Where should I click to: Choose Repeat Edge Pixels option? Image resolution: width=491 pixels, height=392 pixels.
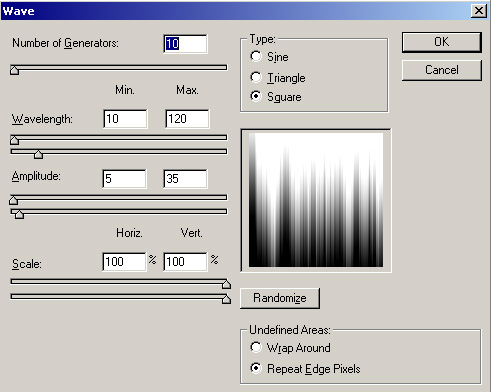(x=256, y=368)
